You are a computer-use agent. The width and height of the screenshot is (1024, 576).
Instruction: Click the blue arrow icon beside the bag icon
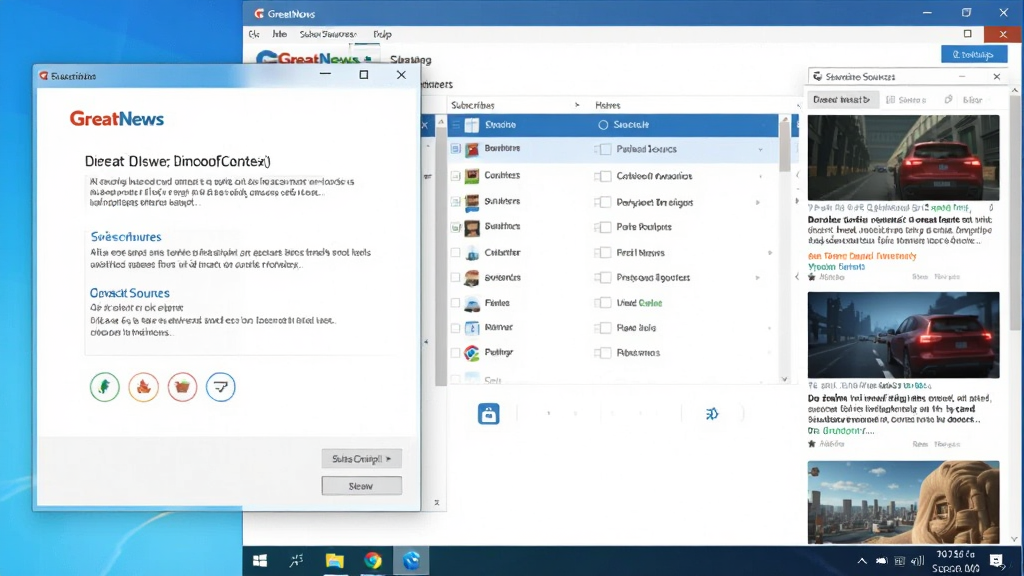tap(712, 413)
